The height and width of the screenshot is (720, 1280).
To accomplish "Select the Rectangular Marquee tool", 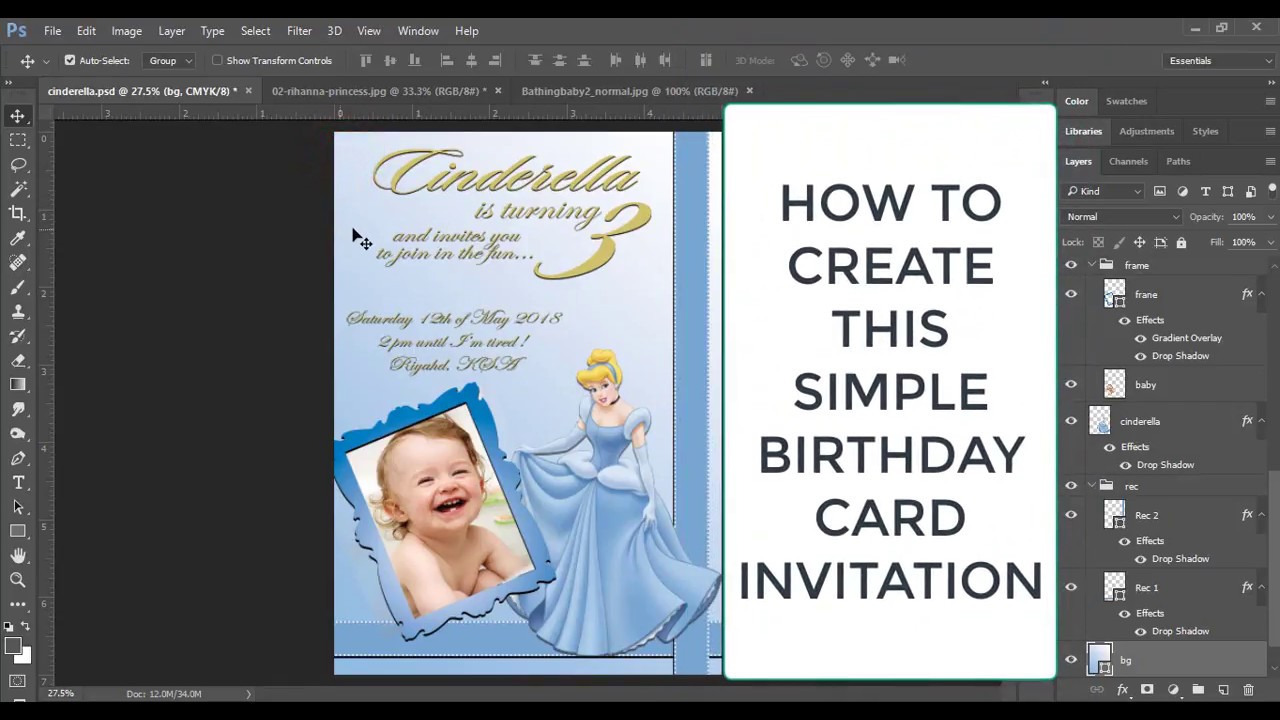I will point(18,140).
